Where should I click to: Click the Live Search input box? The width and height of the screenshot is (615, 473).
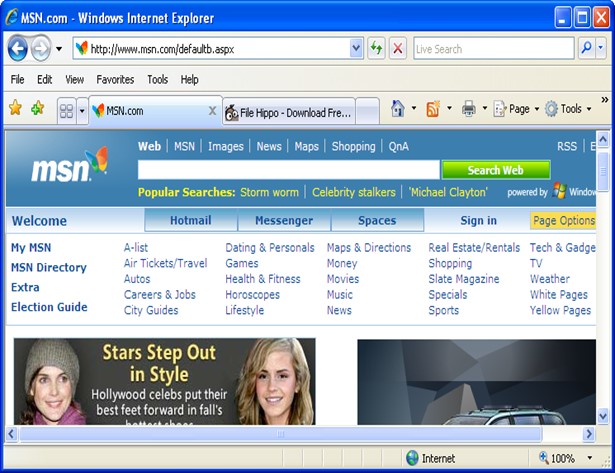(494, 49)
